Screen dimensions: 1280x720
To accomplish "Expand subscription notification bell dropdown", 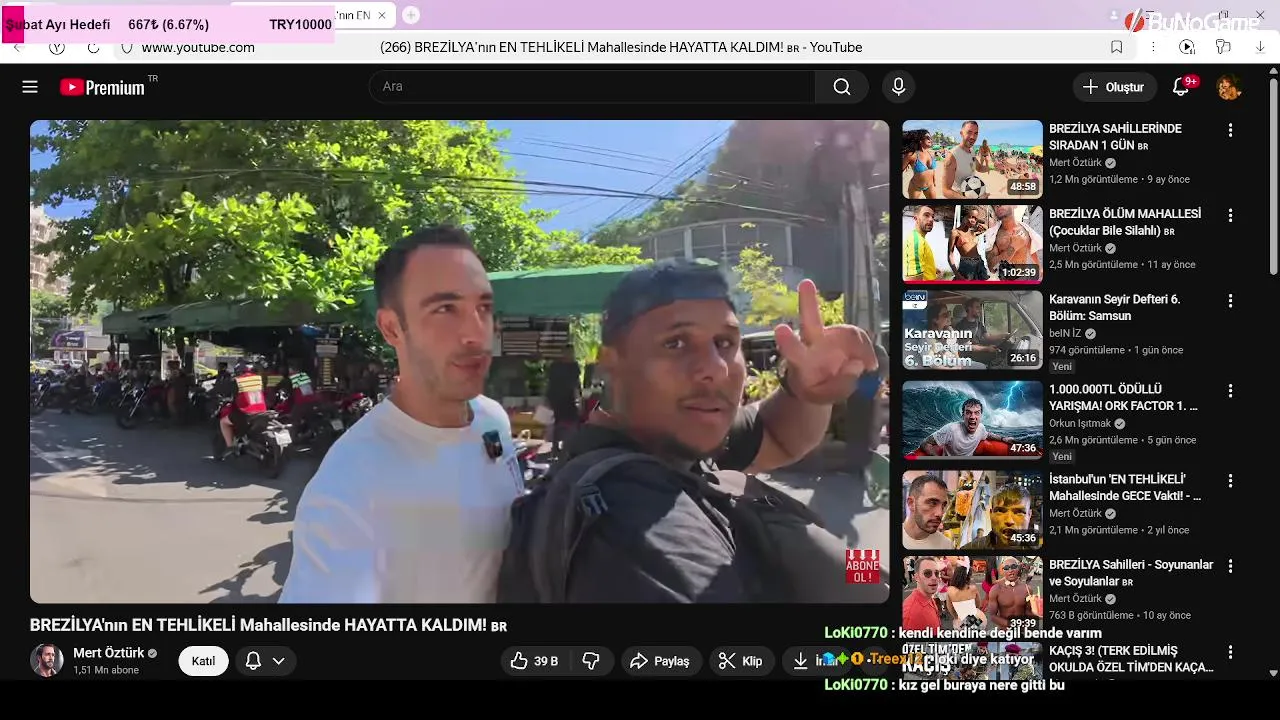I will (x=265, y=661).
